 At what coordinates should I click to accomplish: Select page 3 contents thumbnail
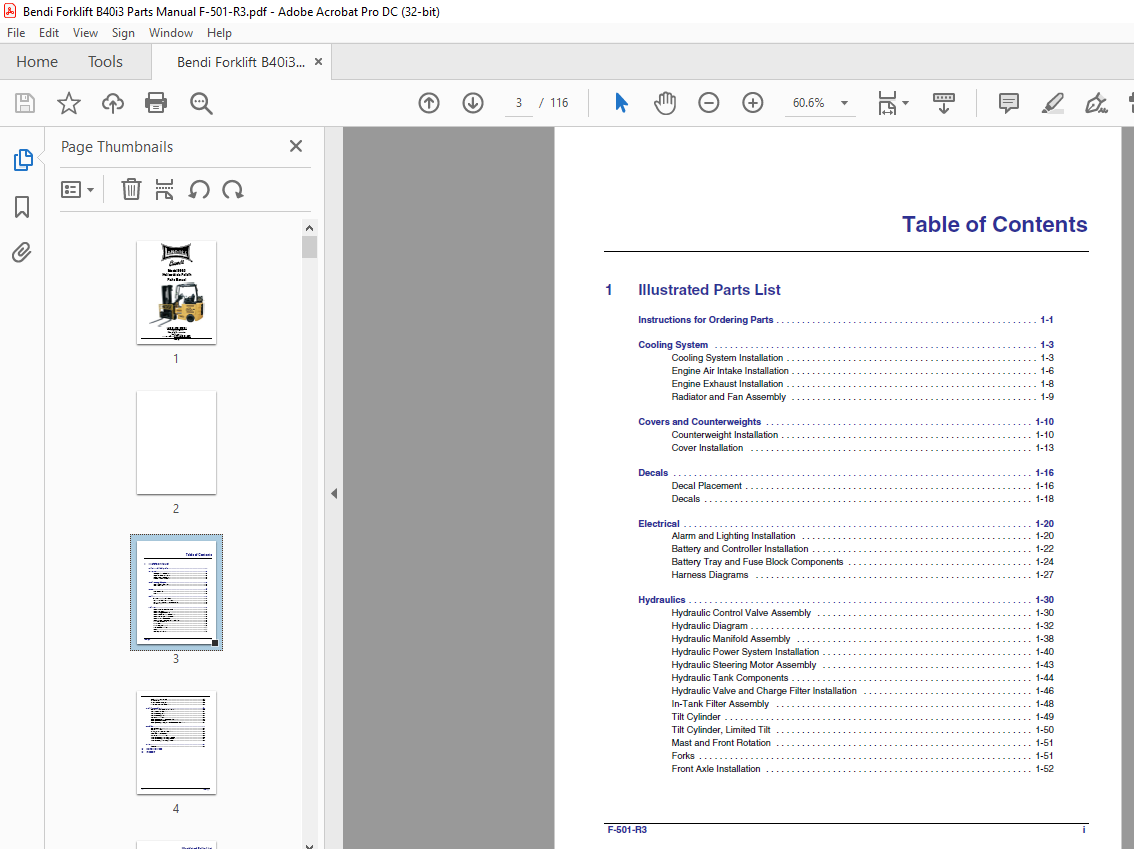pyautogui.click(x=176, y=592)
